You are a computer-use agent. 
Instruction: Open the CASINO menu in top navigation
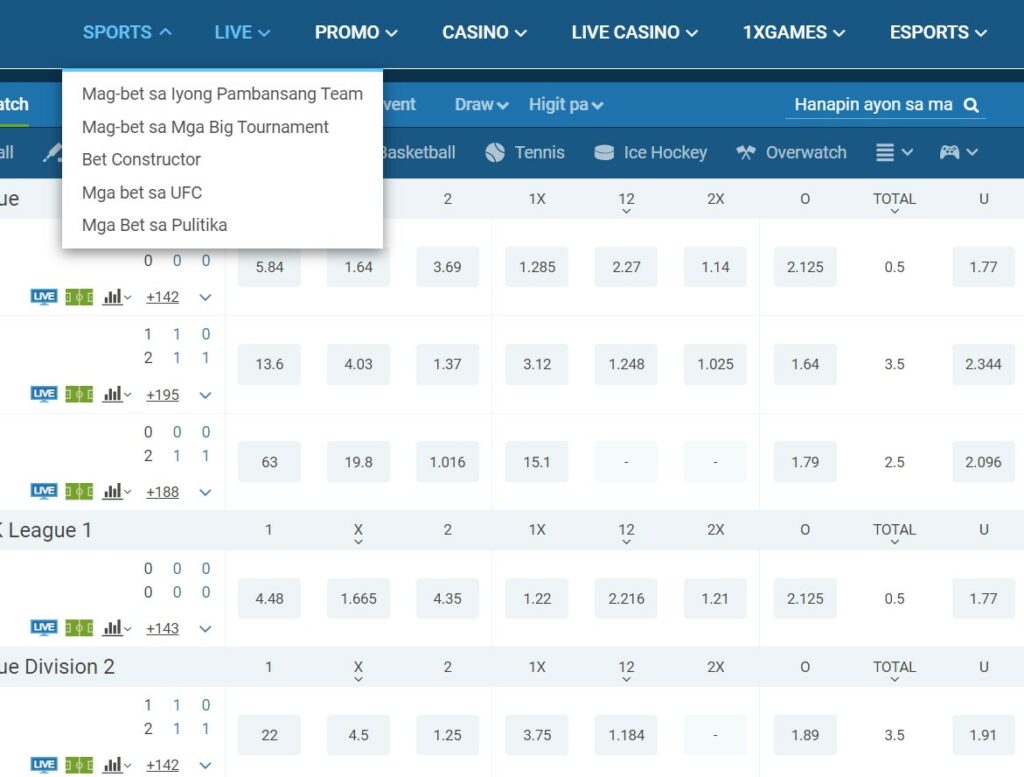[x=484, y=33]
